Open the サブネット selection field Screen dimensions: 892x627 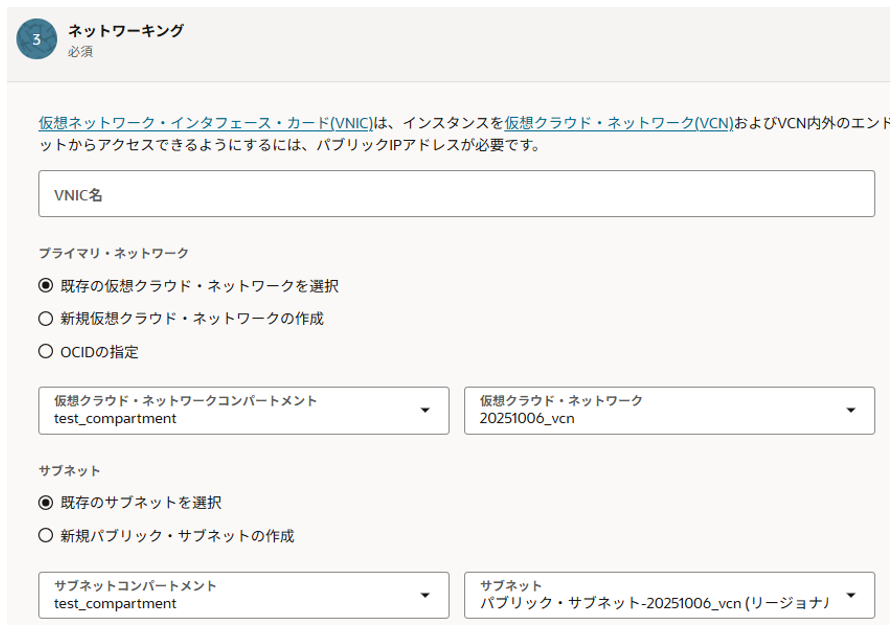[x=655, y=595]
